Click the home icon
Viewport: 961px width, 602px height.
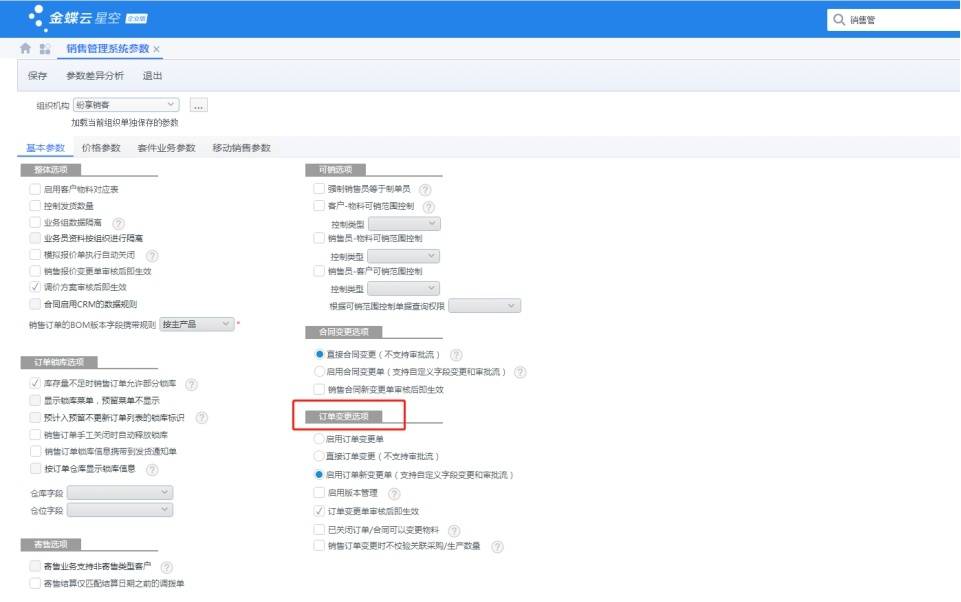tap(25, 48)
